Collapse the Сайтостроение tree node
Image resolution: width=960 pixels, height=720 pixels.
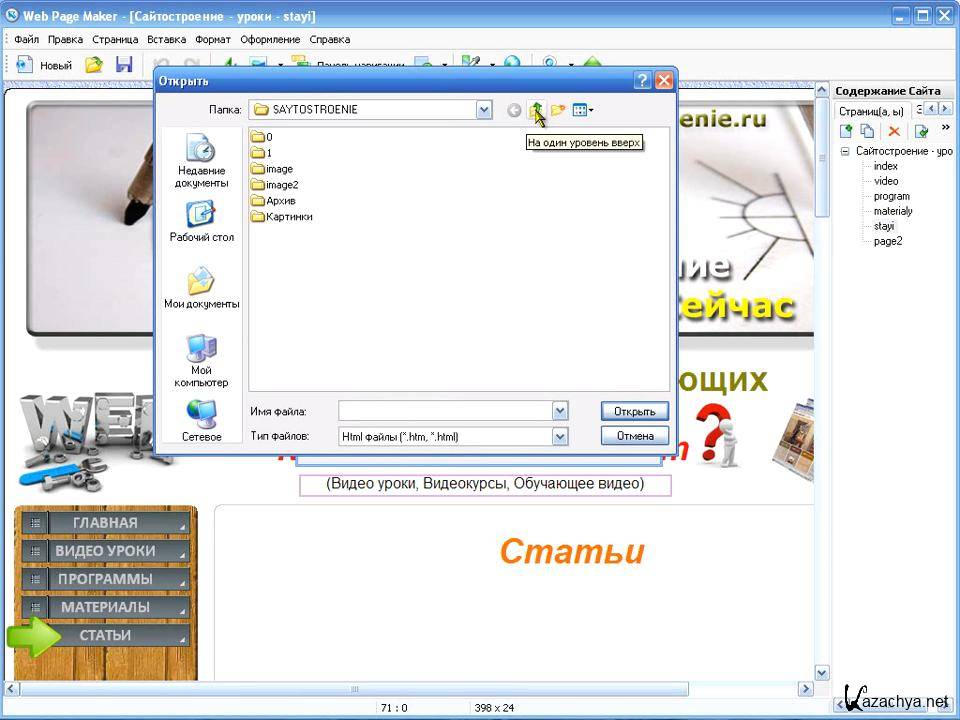point(845,151)
